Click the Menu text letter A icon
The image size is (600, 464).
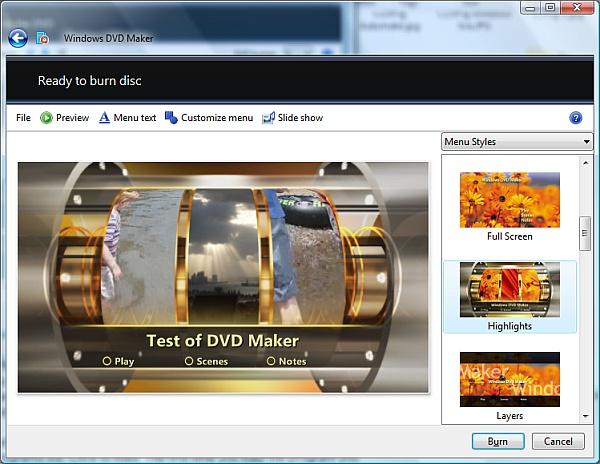104,117
